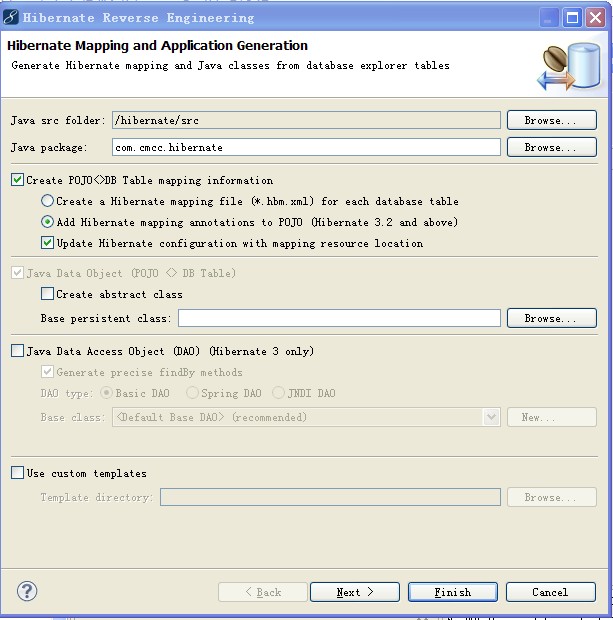The image size is (613, 620).
Task: Browse for the Java src folder
Action: point(552,120)
